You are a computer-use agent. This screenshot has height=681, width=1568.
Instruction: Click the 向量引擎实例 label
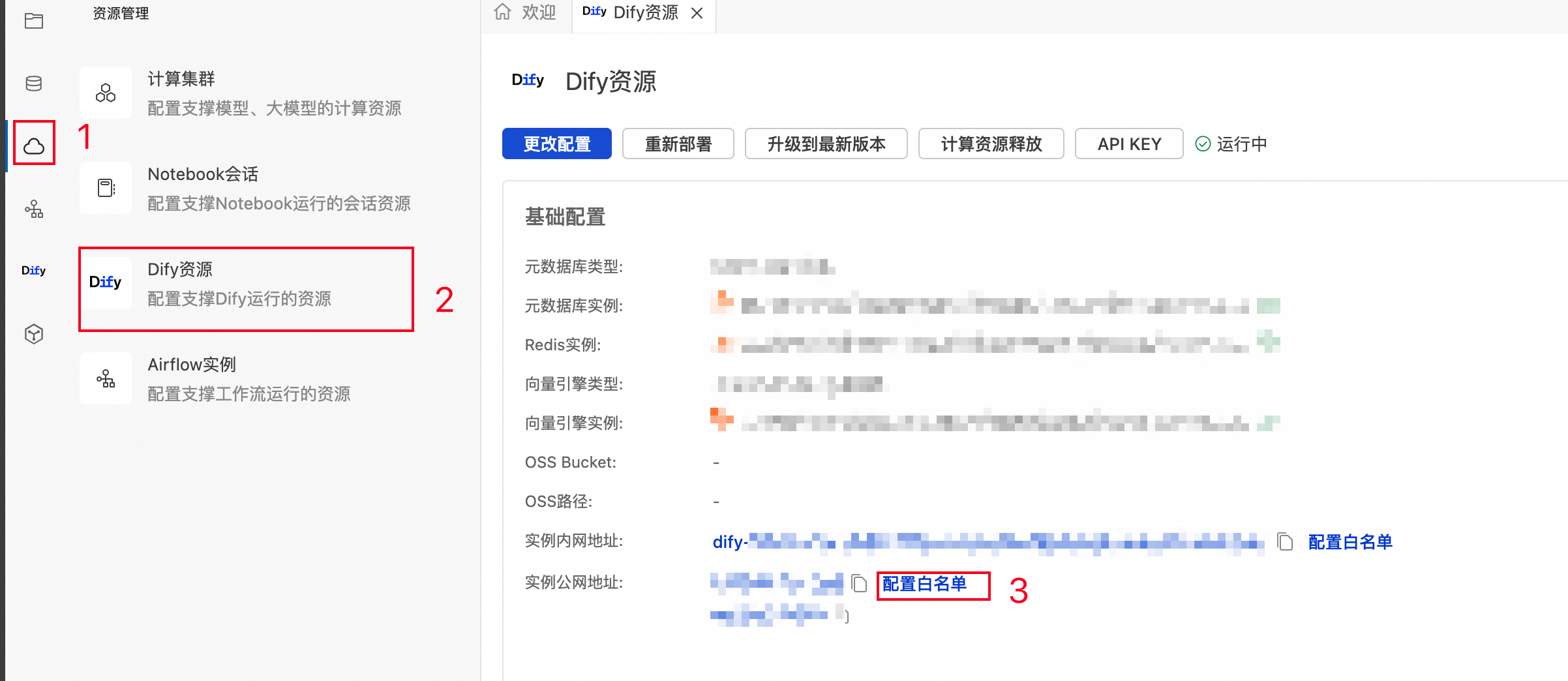click(x=574, y=423)
